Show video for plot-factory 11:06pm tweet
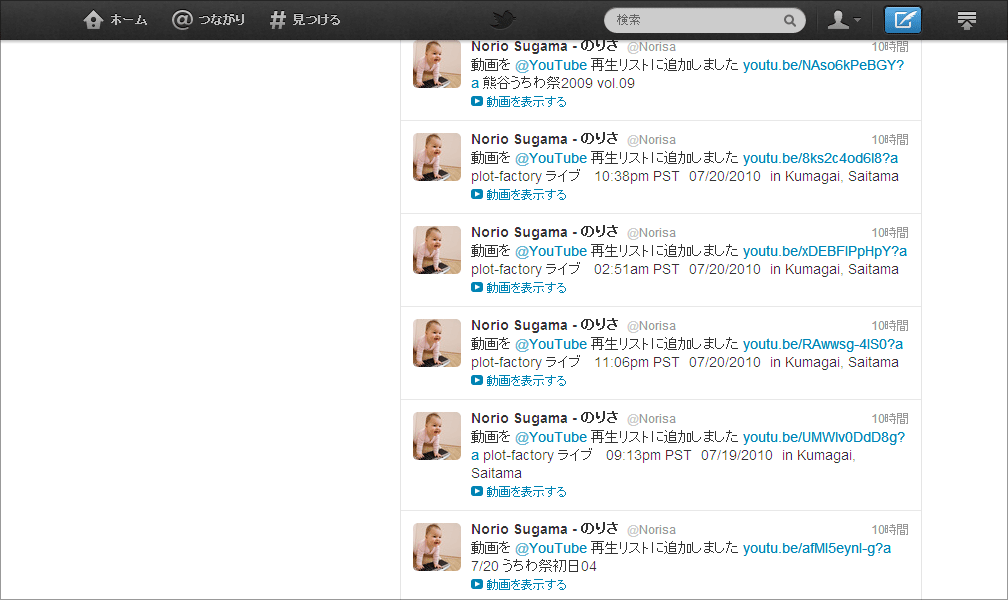Screen dimensions: 1008x600 (519, 381)
